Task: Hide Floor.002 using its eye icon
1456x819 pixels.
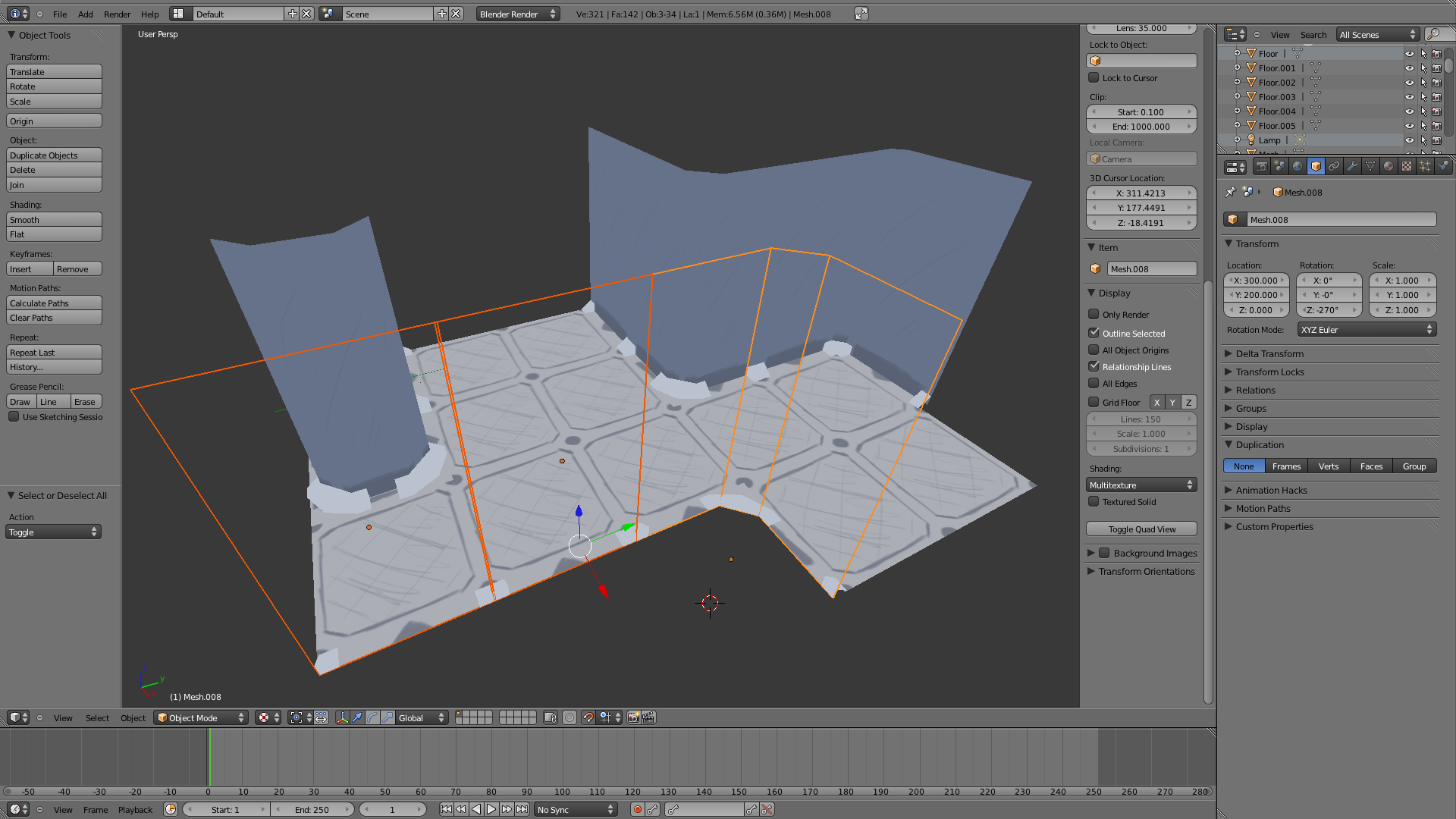Action: coord(1409,83)
